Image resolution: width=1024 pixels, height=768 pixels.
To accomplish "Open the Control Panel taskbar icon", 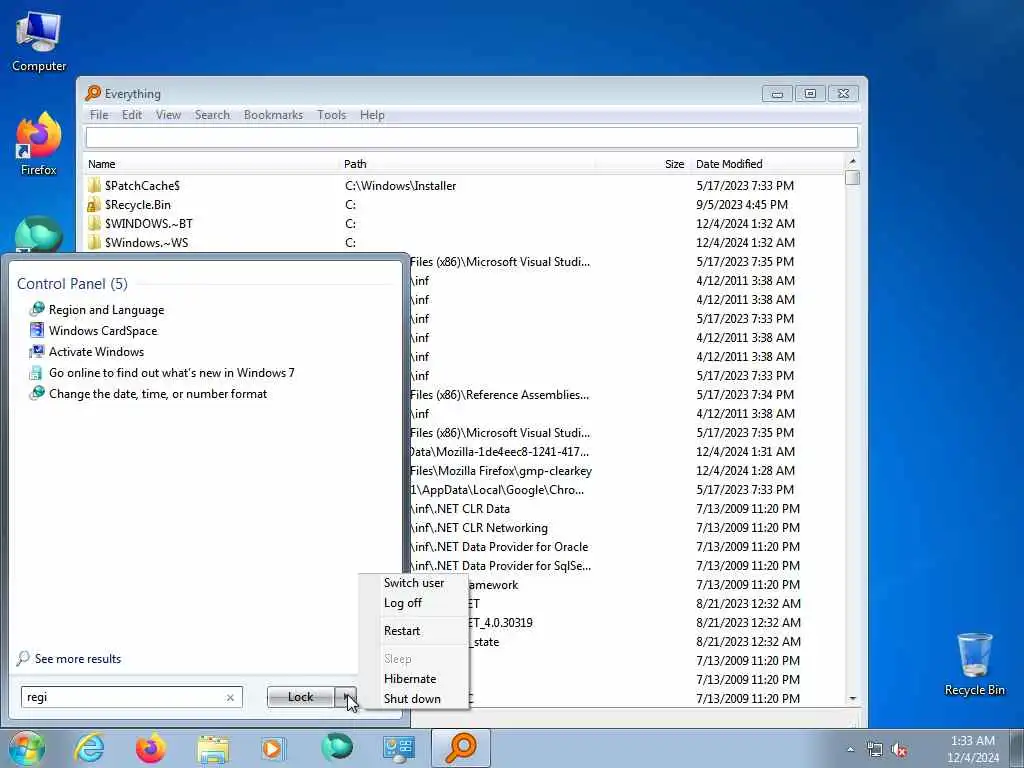I will tap(398, 748).
